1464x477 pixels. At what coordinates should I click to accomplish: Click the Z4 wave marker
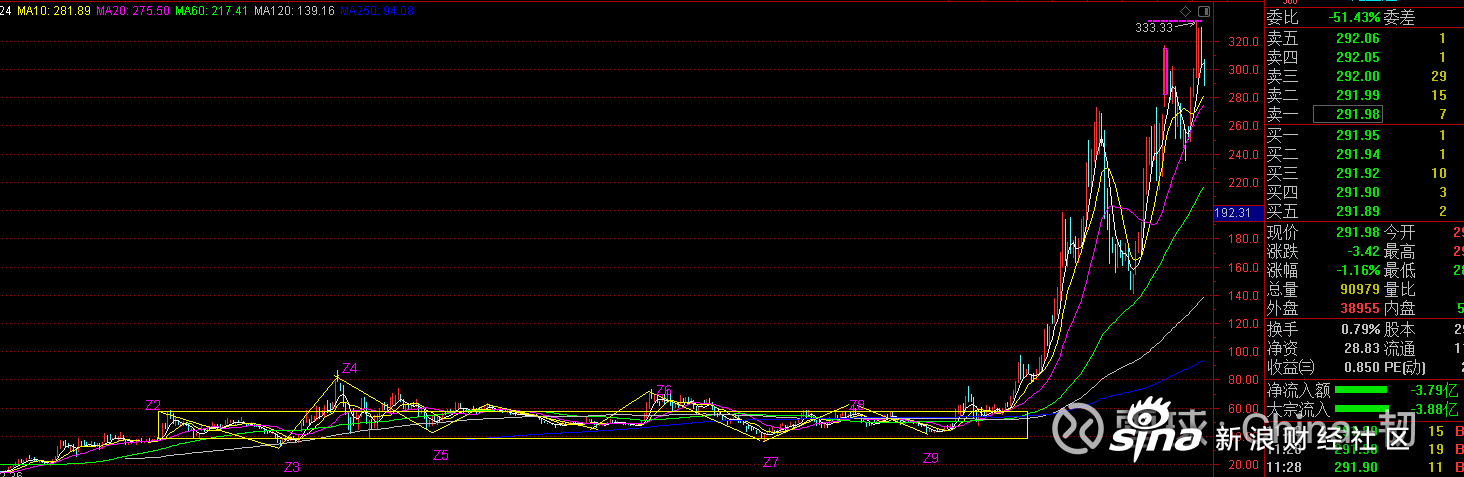click(x=349, y=367)
